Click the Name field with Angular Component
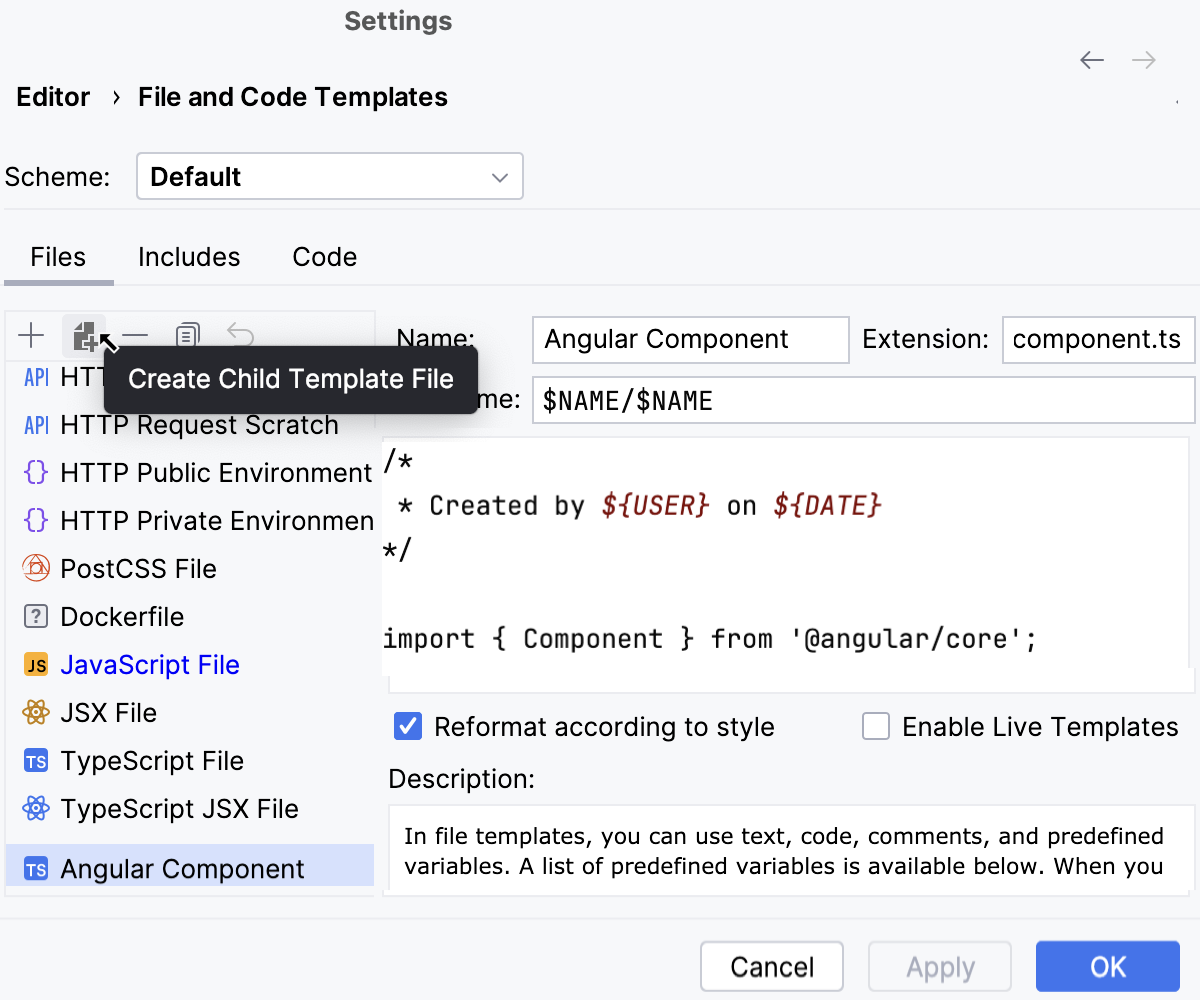Screen dimensions: 1200x1000 690,340
